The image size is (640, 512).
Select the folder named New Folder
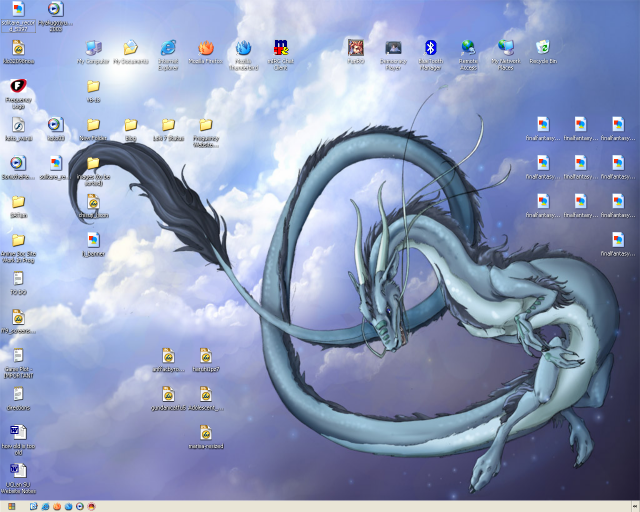point(93,129)
